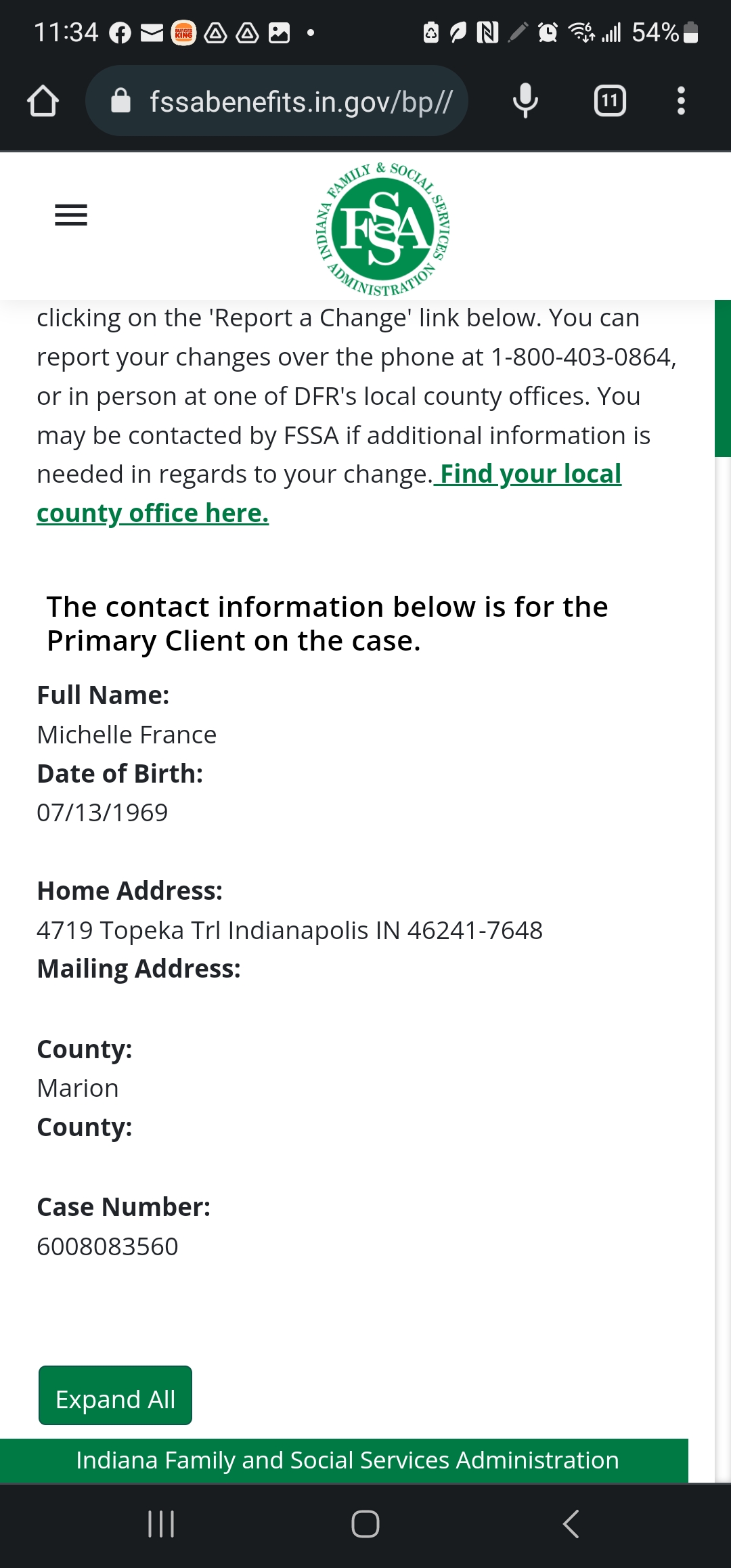This screenshot has width=731, height=1568.
Task: Click the green page scrollbar thumb
Action: (x=723, y=378)
